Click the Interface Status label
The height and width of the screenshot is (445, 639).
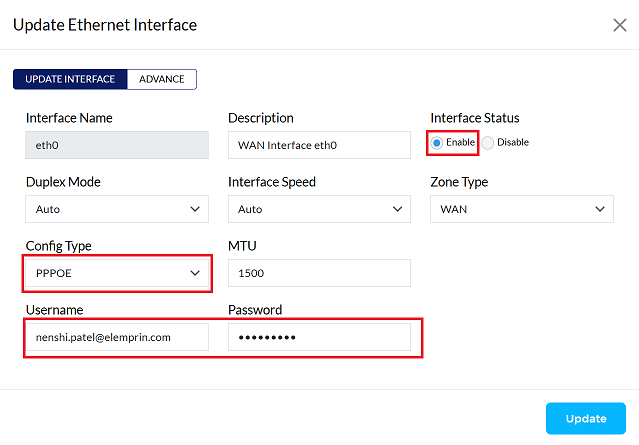click(x=475, y=118)
